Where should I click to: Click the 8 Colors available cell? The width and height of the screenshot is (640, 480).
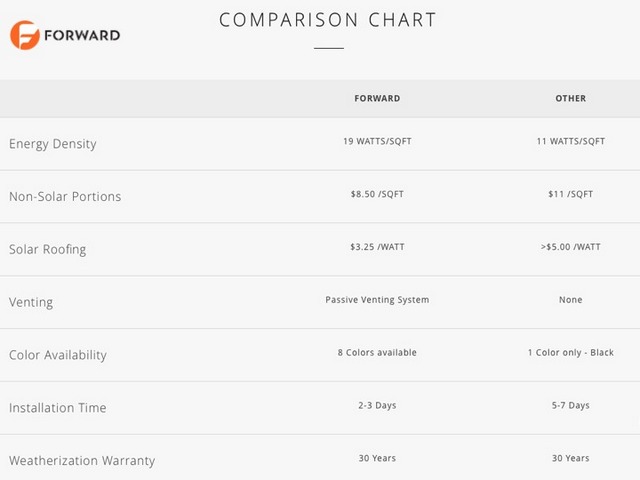pos(377,353)
